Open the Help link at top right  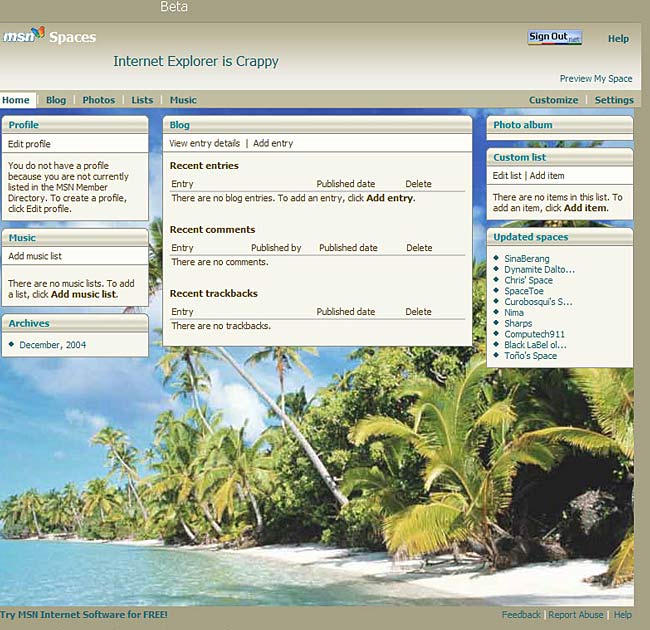pyautogui.click(x=618, y=39)
